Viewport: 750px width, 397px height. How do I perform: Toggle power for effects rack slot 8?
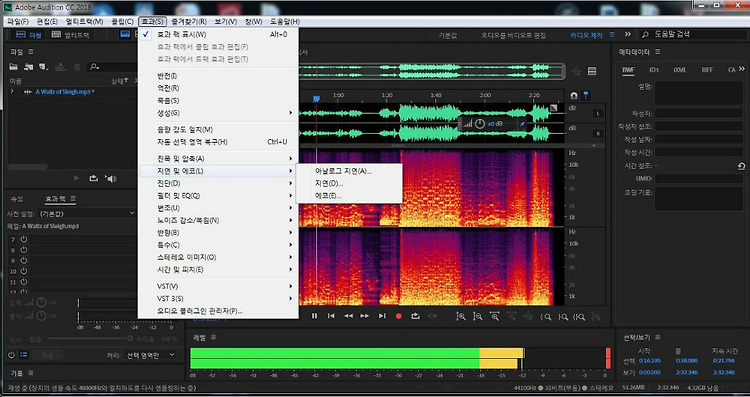point(23,250)
